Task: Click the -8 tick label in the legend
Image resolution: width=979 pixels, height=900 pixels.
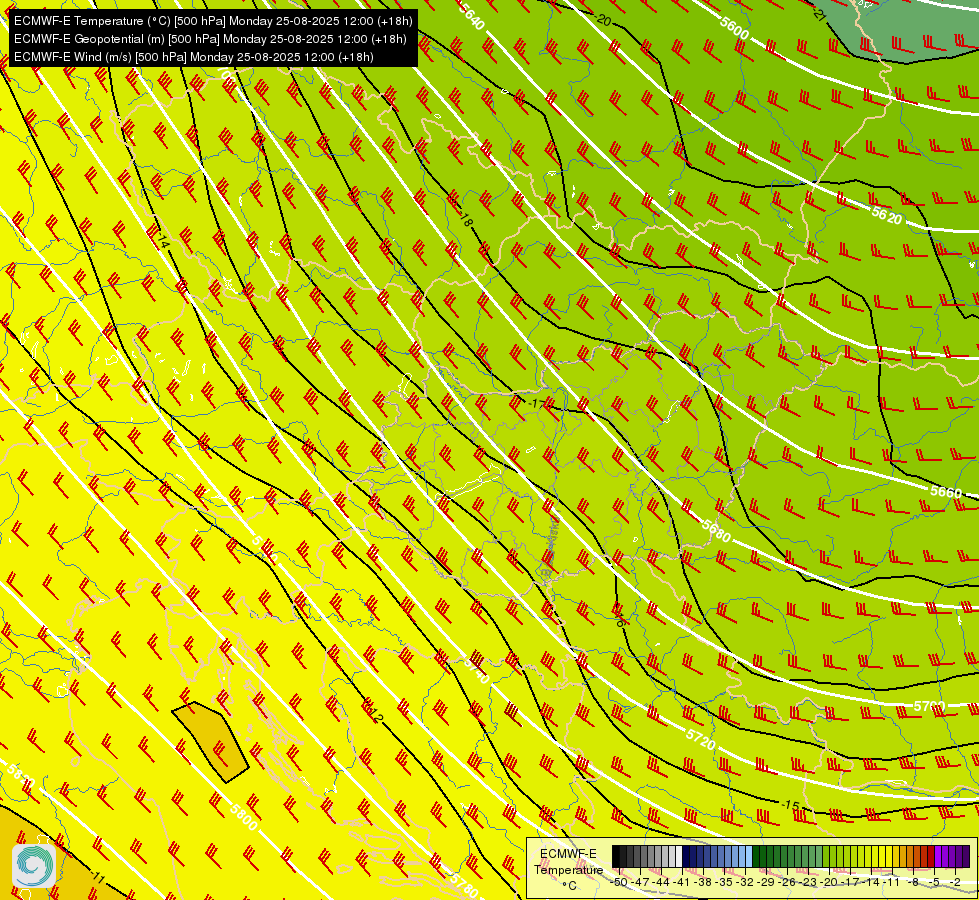Action: click(x=913, y=882)
